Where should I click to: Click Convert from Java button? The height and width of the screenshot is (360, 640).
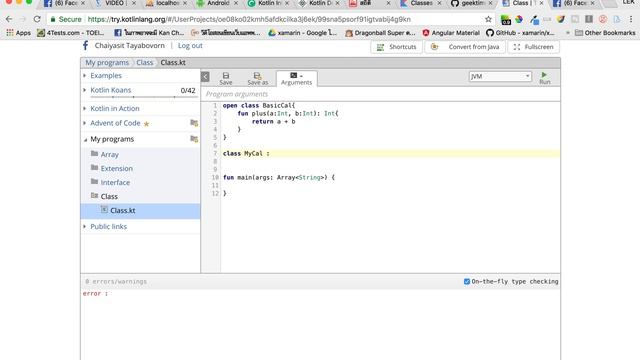tap(465, 47)
